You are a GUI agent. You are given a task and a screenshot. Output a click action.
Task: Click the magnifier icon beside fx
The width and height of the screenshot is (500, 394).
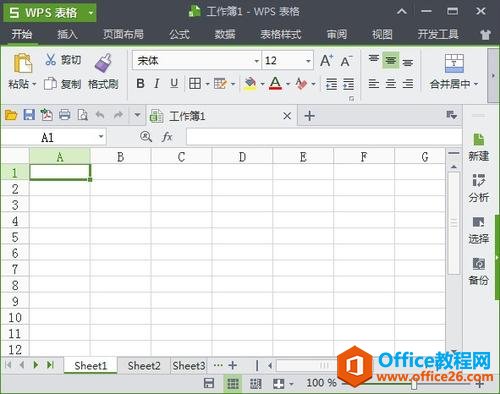coord(146,136)
